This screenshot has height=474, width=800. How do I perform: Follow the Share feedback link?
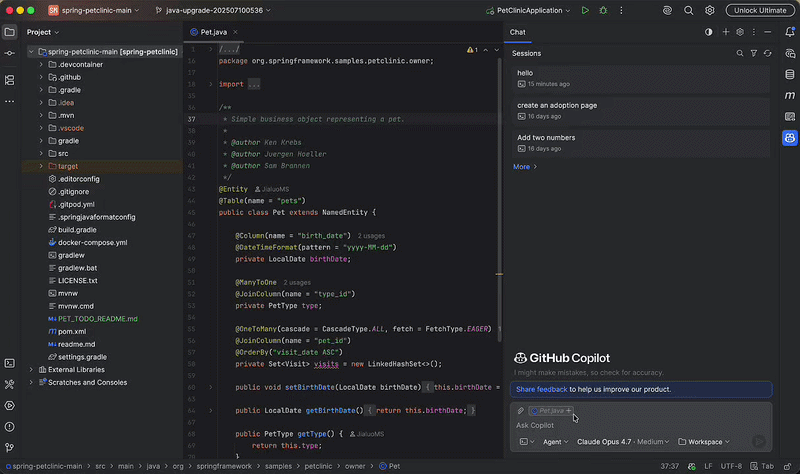(541, 389)
